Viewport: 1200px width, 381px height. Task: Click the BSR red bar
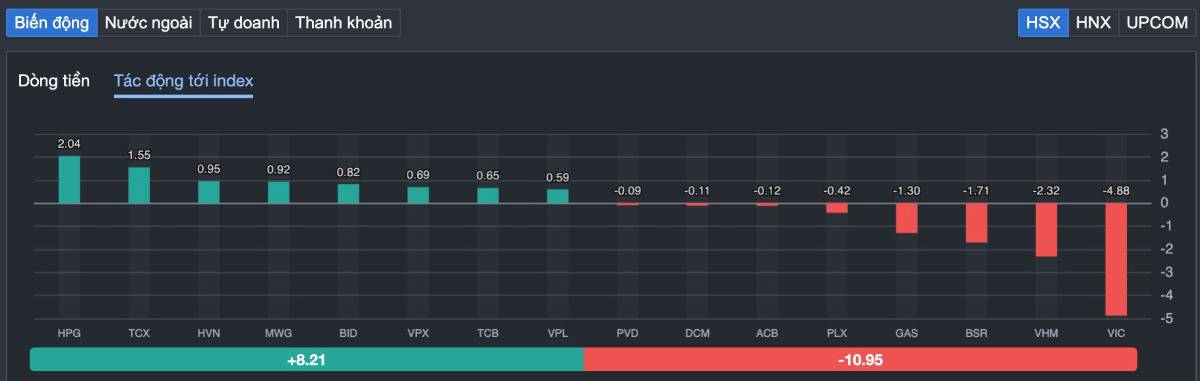(x=976, y=223)
